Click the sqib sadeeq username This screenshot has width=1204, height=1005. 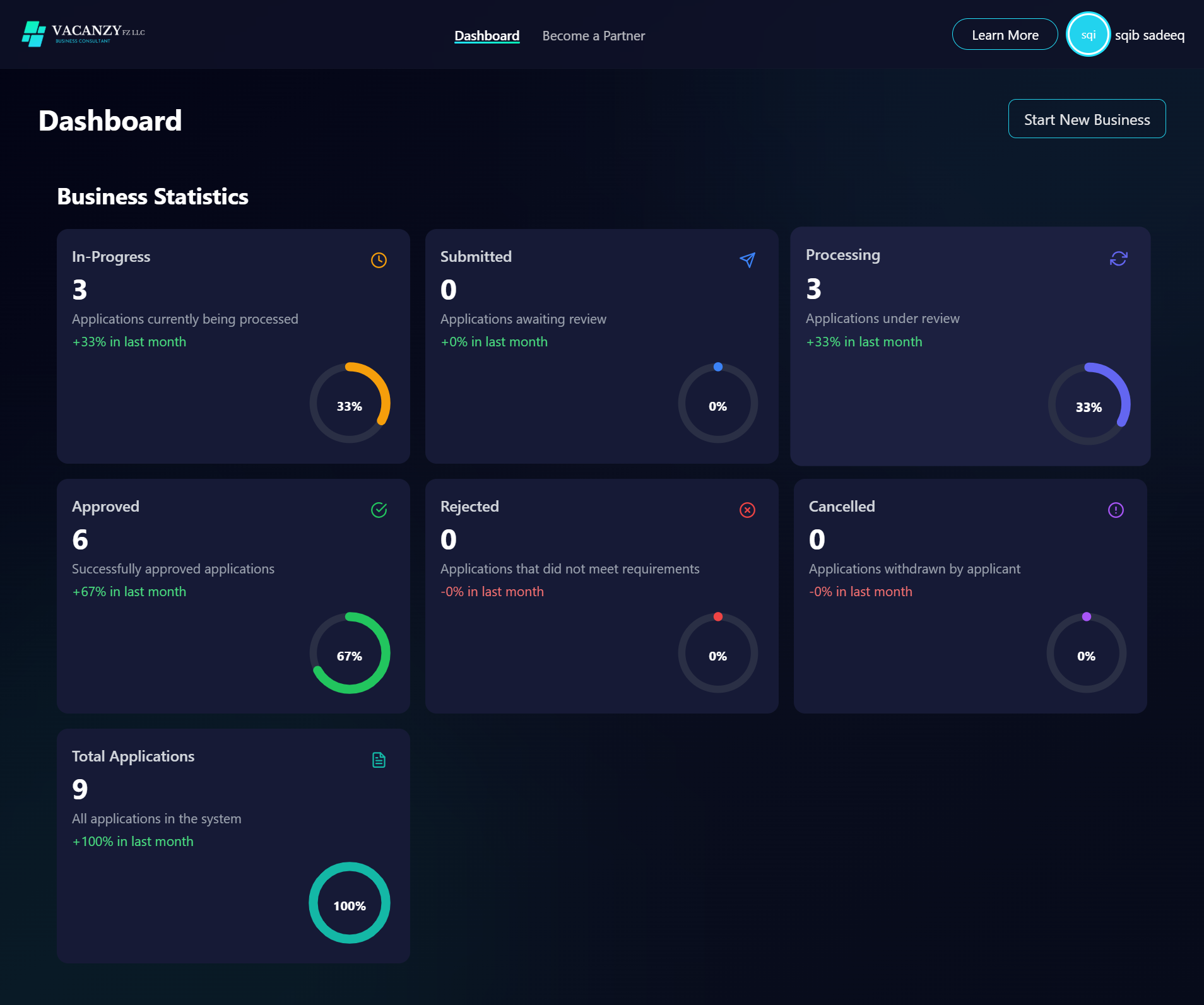pyautogui.click(x=1149, y=35)
